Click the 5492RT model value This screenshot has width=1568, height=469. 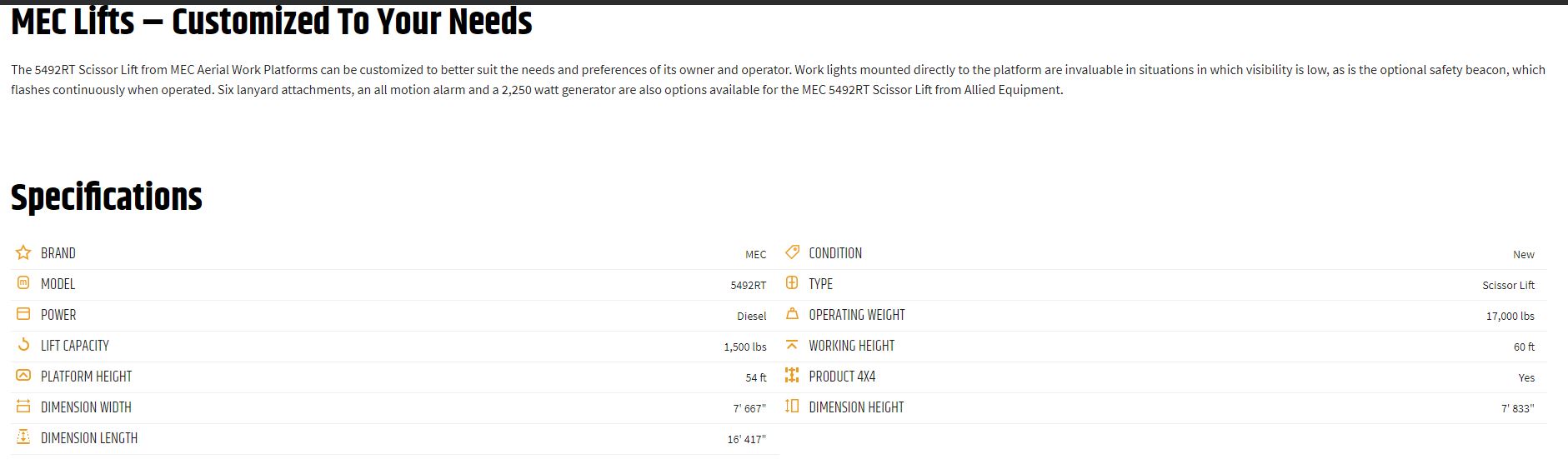click(x=748, y=285)
